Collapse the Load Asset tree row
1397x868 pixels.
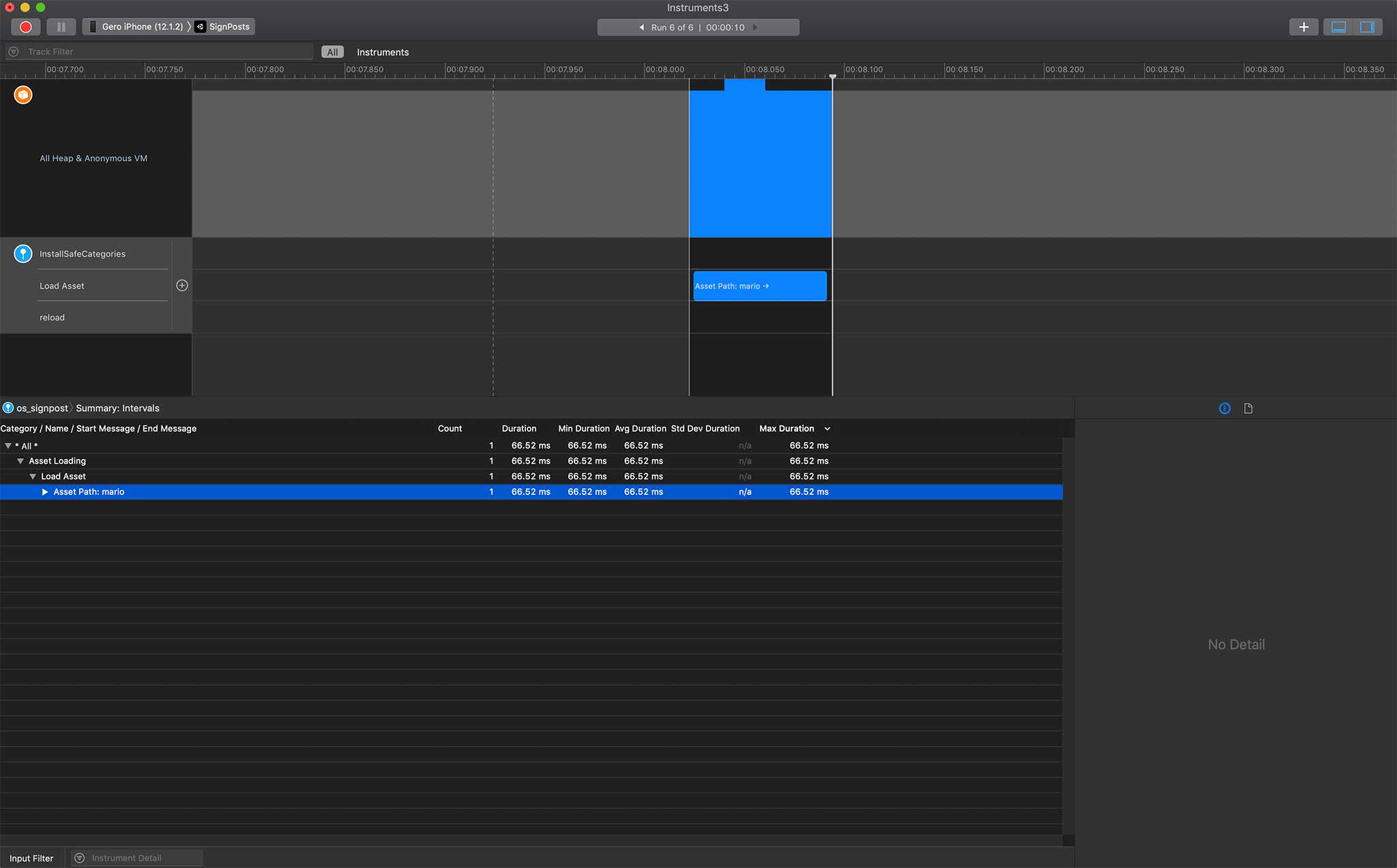(x=33, y=477)
